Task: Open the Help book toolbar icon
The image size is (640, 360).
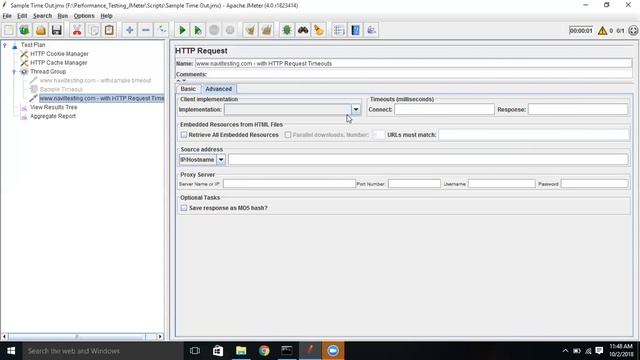Action: coord(356,30)
